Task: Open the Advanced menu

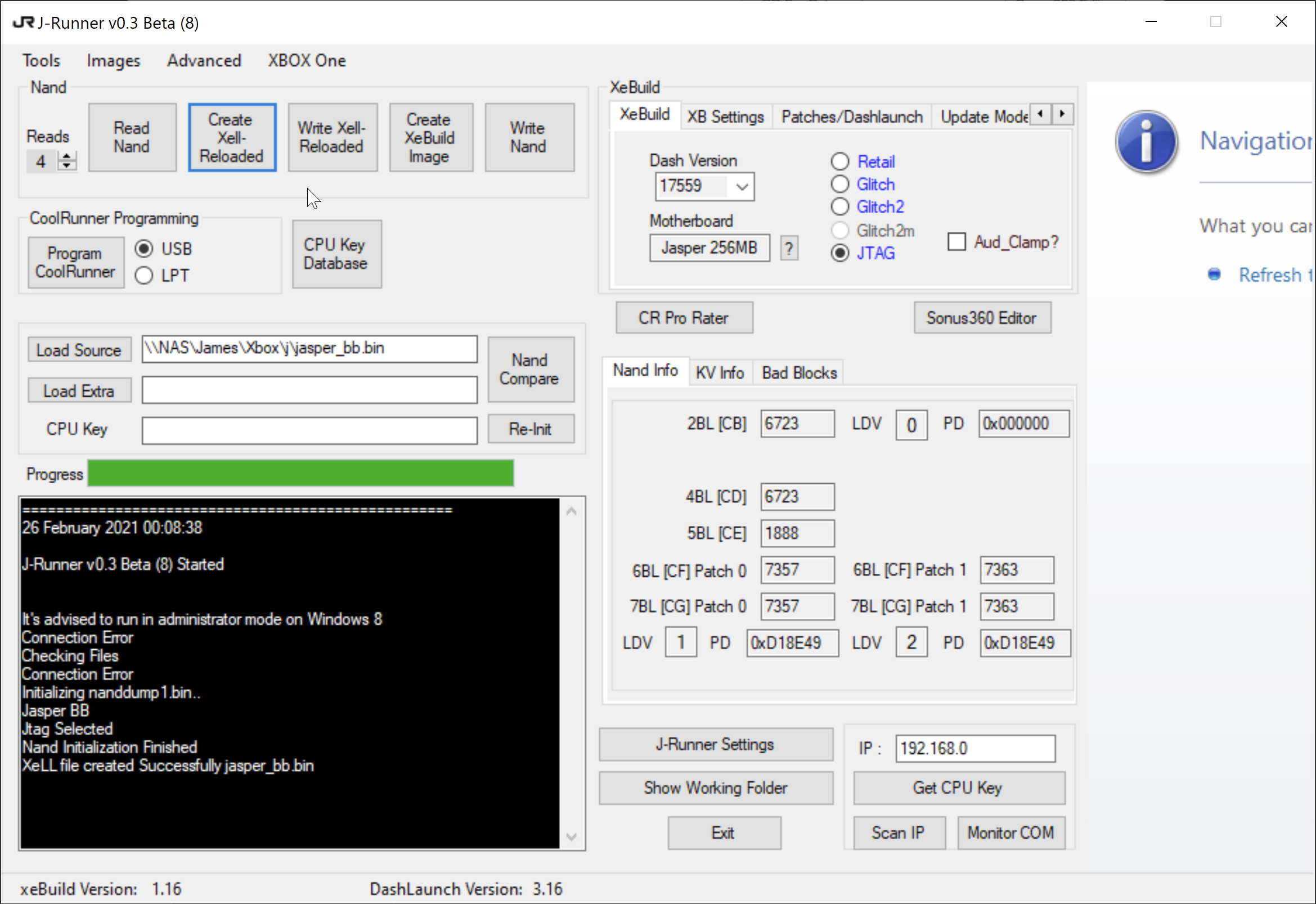Action: pyautogui.click(x=203, y=61)
